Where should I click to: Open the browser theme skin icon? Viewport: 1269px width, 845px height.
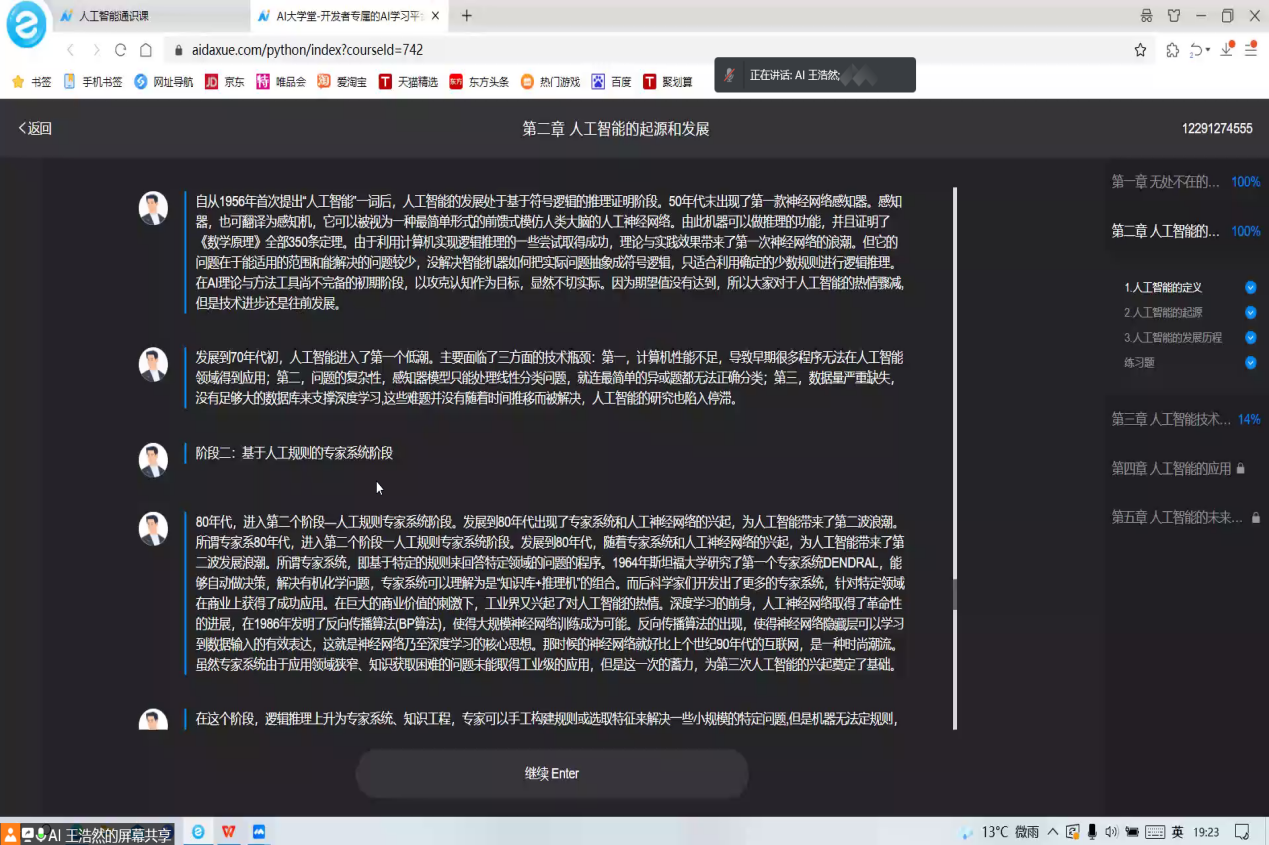coord(1174,16)
